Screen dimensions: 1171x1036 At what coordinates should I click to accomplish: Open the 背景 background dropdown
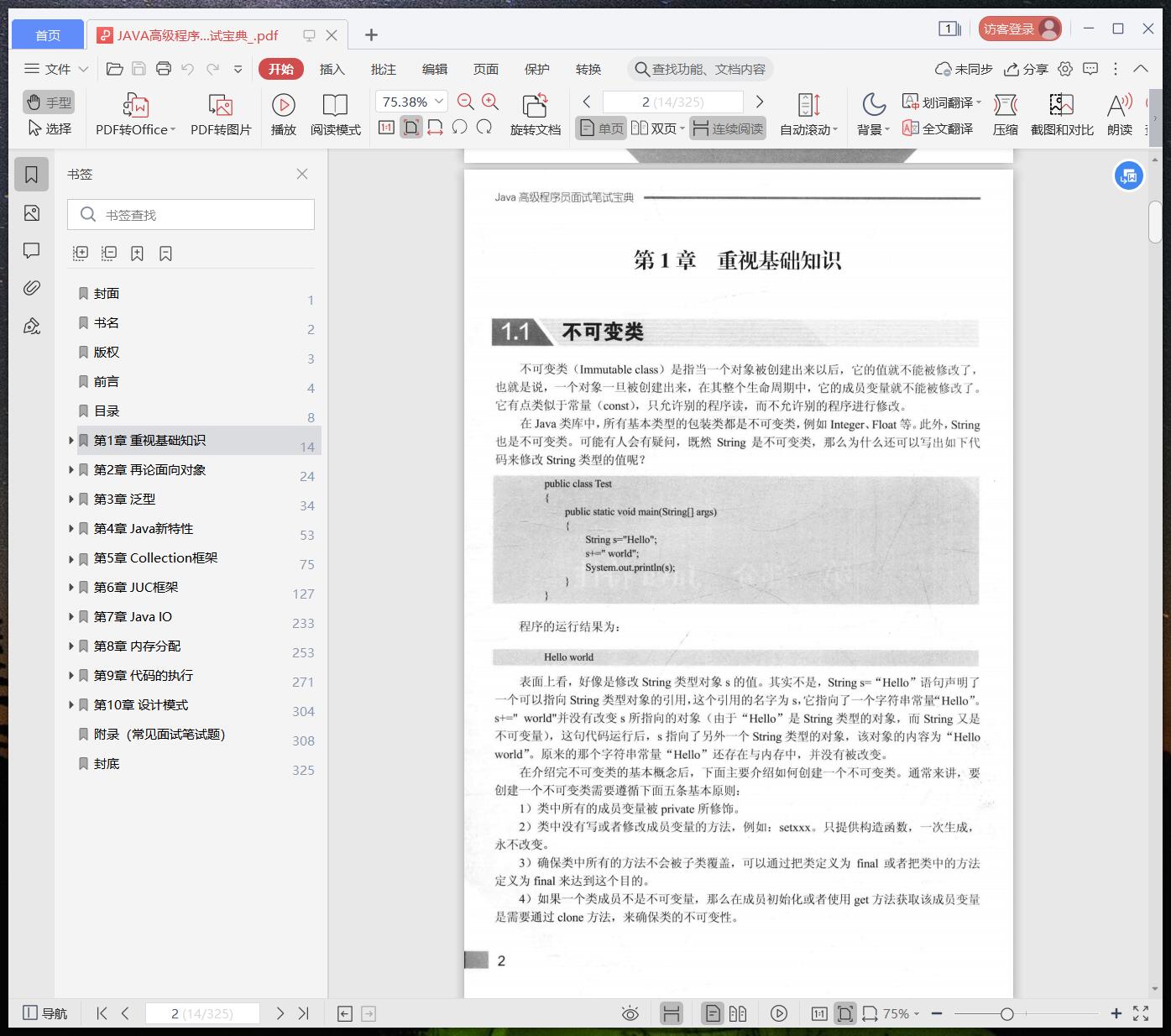pyautogui.click(x=873, y=114)
